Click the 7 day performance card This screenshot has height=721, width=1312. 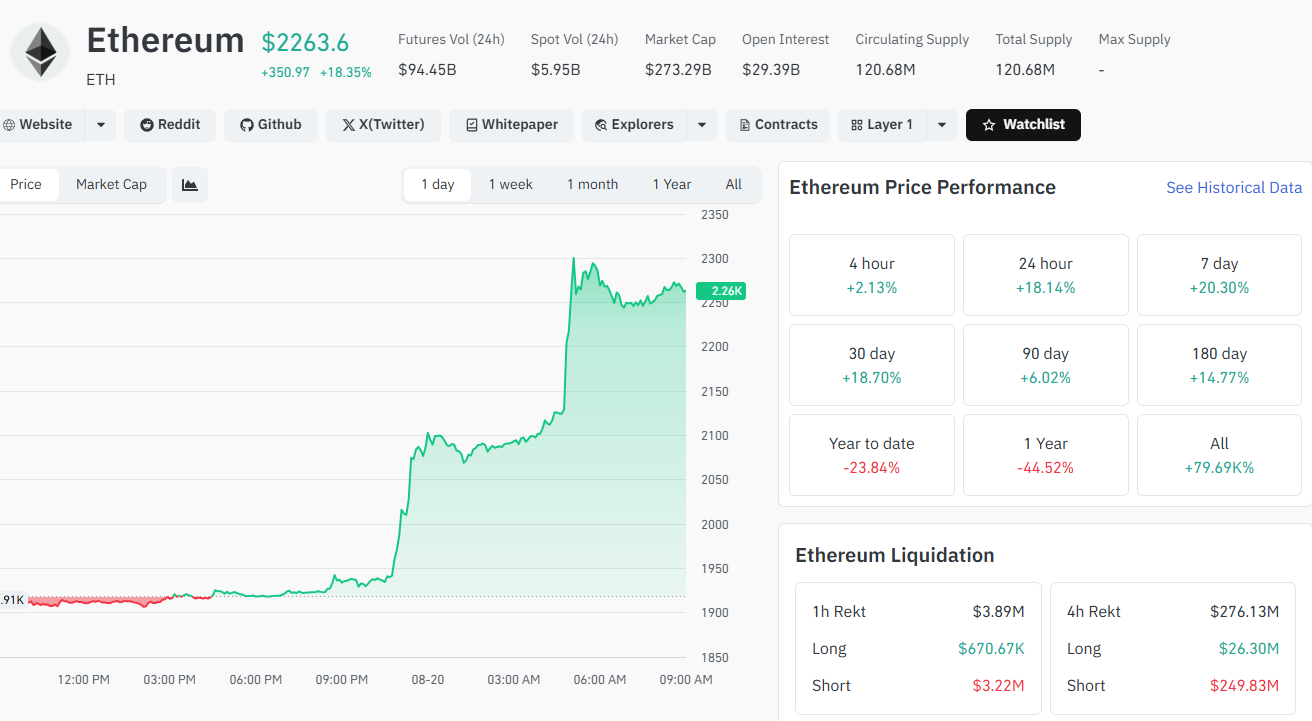click(1220, 275)
